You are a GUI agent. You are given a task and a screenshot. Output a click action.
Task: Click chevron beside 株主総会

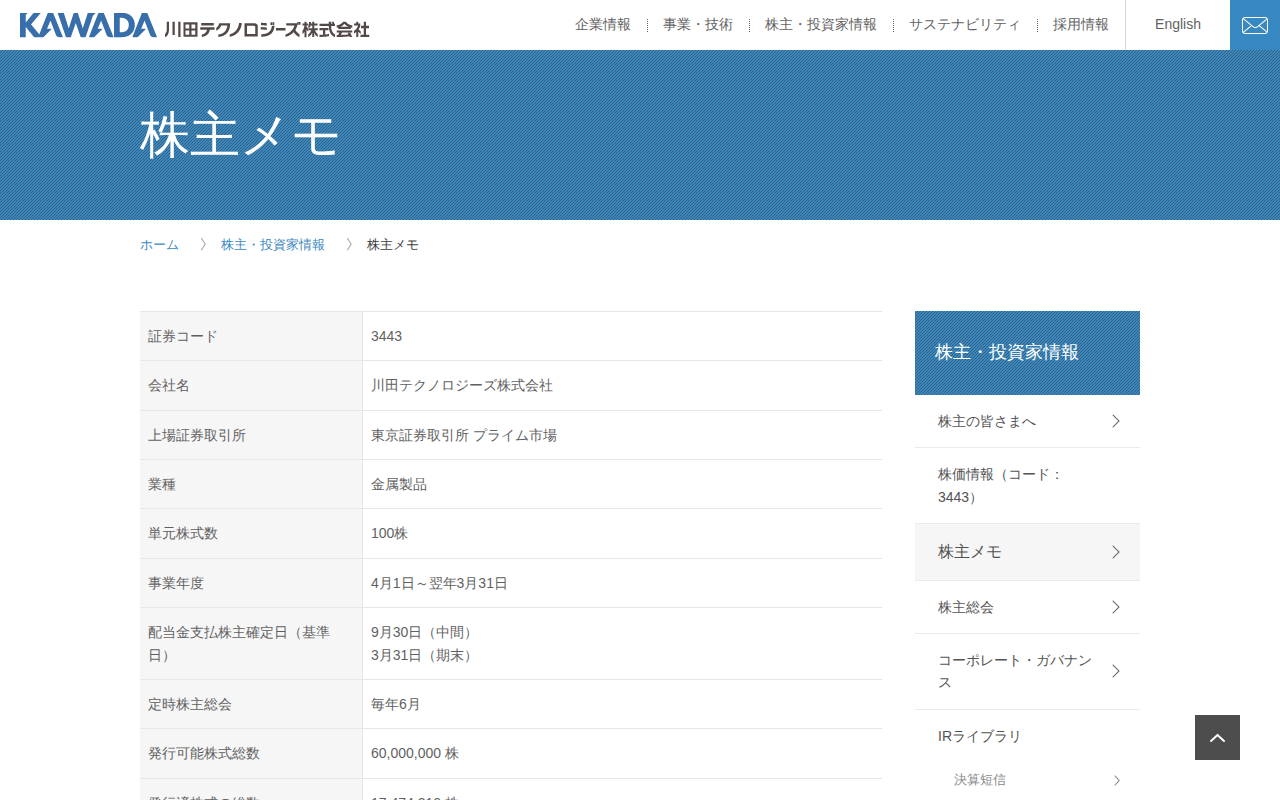coord(1116,607)
